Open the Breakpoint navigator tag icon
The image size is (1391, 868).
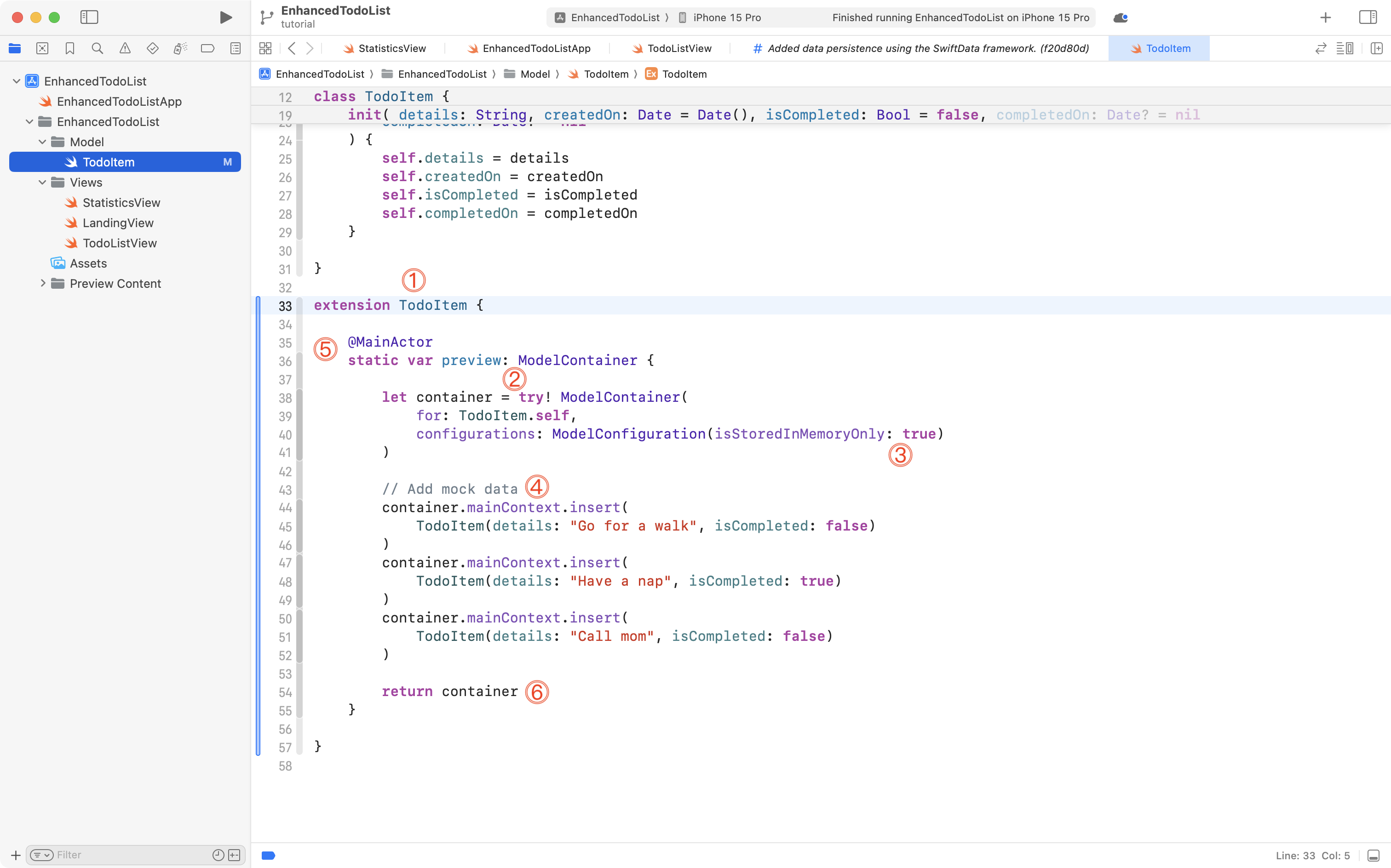click(x=207, y=48)
